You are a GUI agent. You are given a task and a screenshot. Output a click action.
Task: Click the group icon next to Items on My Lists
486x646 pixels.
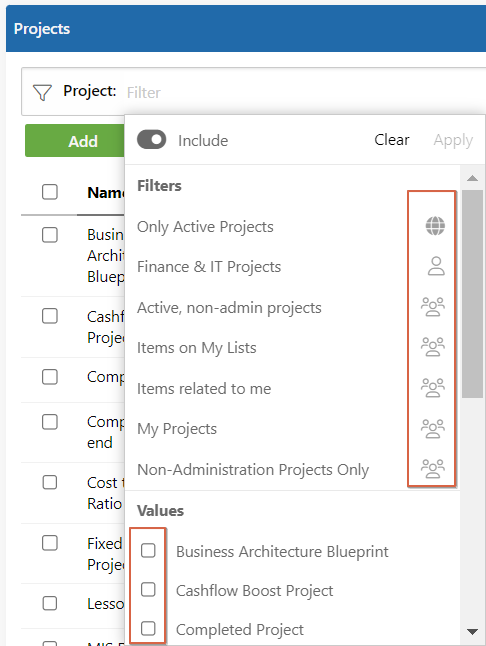pyautogui.click(x=432, y=347)
